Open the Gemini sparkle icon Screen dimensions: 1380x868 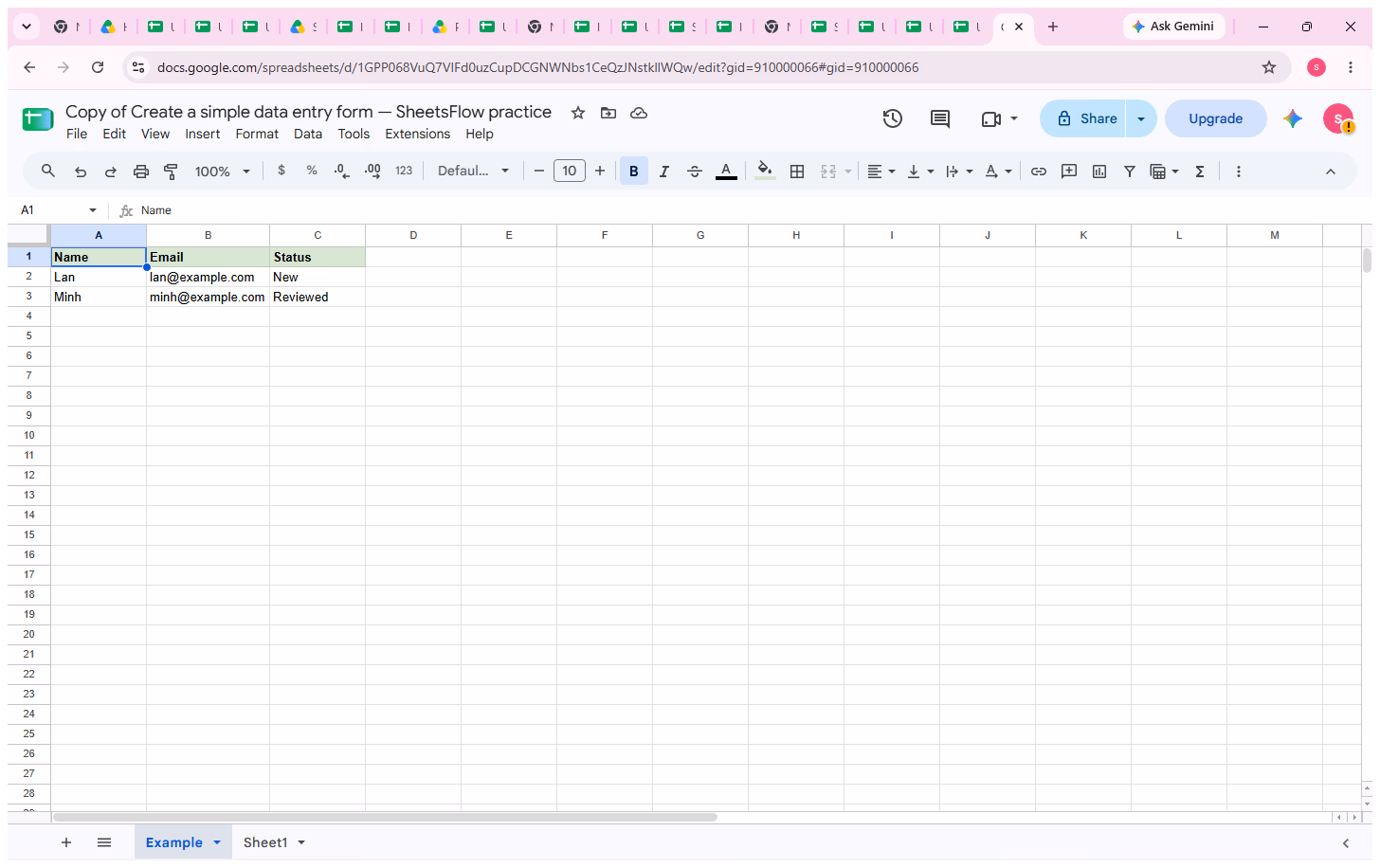click(x=1293, y=118)
